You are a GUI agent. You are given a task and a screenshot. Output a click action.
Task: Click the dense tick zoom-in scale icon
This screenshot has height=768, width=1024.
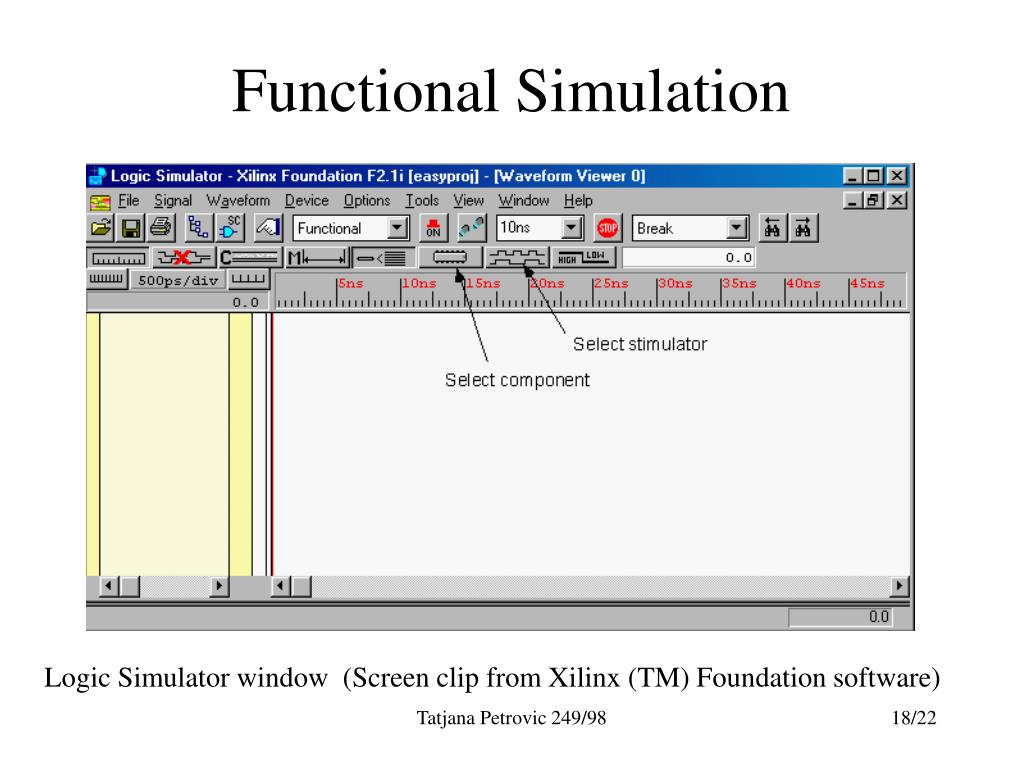pyautogui.click(x=106, y=280)
